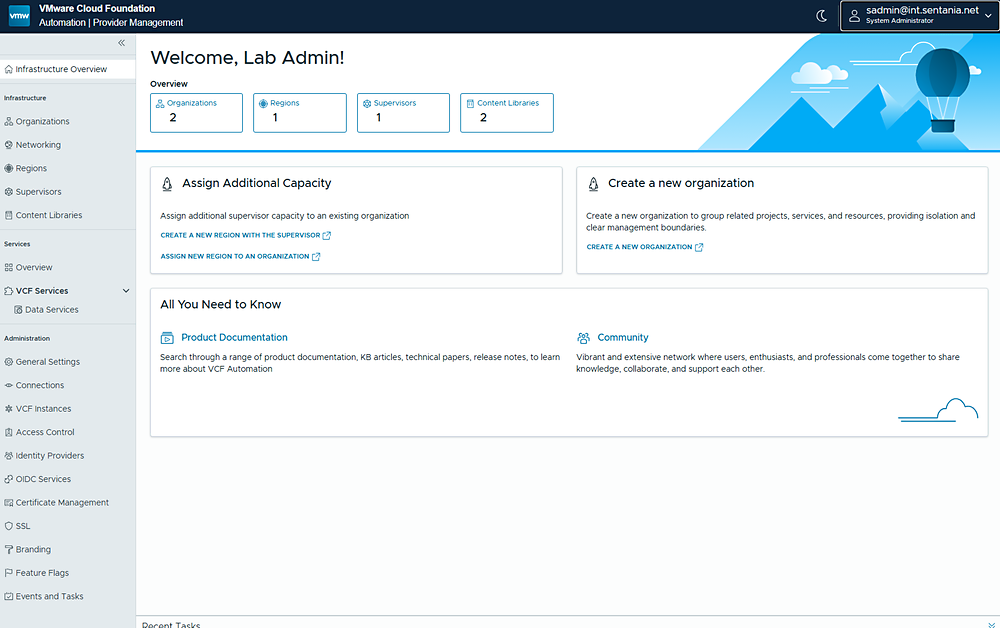Click the Content Libraries sidebar icon
Image resolution: width=1000 pixels, height=628 pixels.
9,215
